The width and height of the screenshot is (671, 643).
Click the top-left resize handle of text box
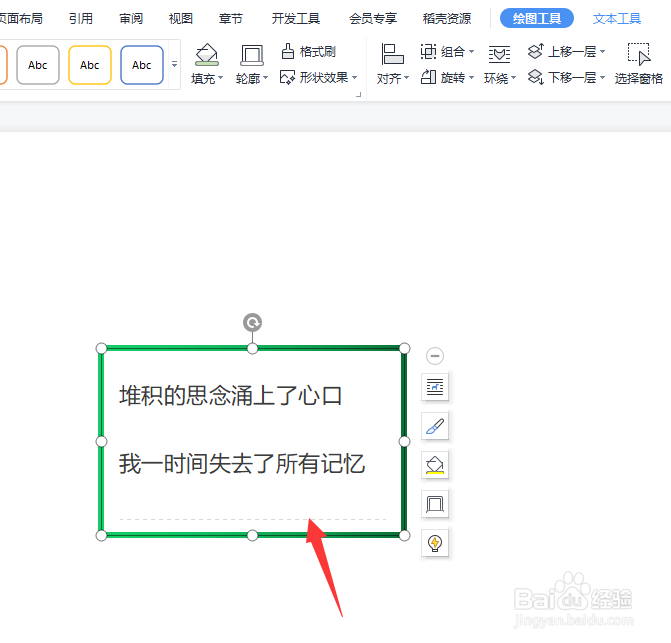101,349
